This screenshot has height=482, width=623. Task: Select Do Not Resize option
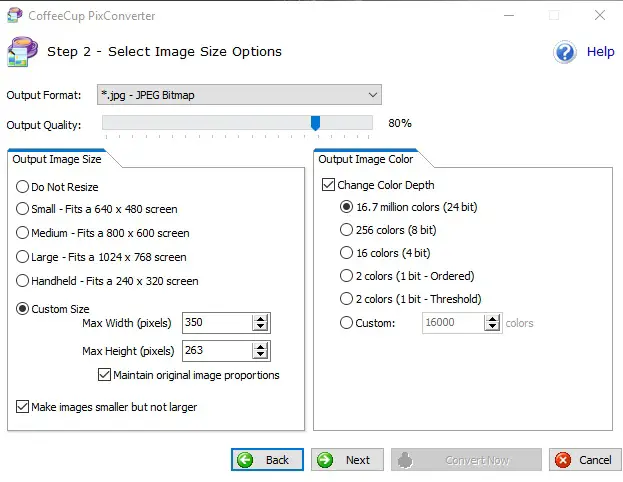click(23, 187)
